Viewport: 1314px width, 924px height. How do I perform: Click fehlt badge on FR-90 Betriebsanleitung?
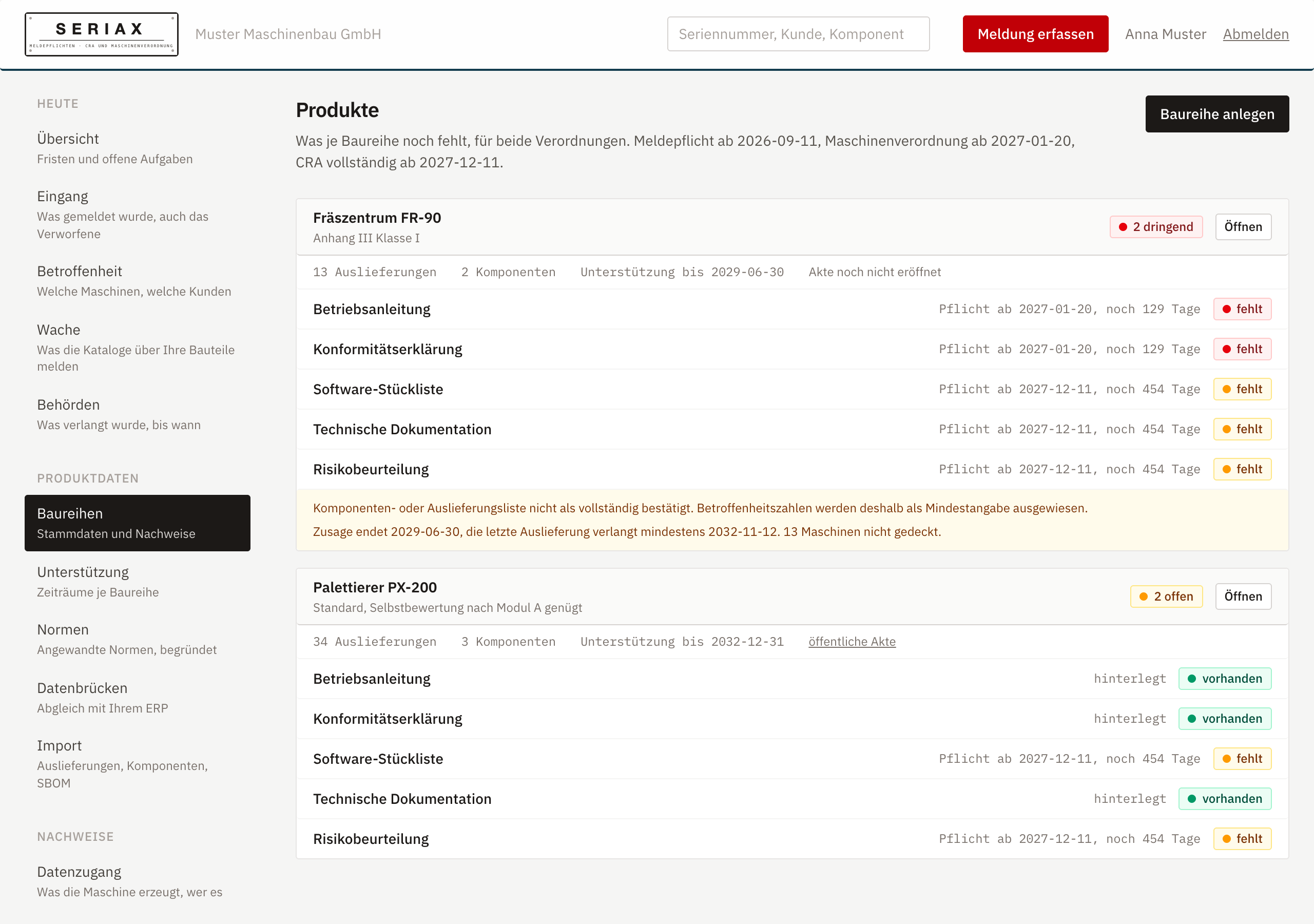[1242, 309]
